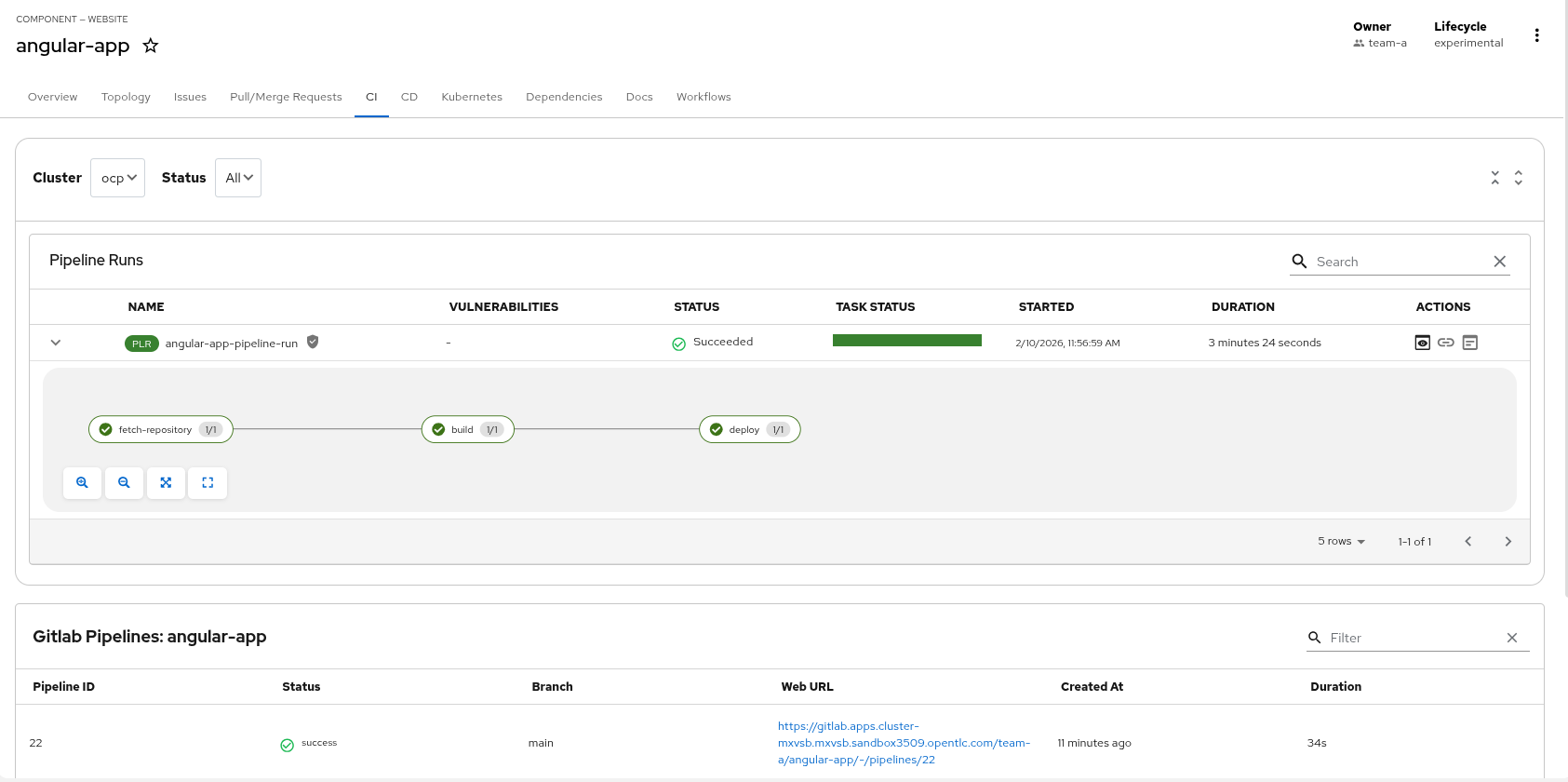Open the three-dot component options menu
The height and width of the screenshot is (782, 1568).
coord(1536,35)
